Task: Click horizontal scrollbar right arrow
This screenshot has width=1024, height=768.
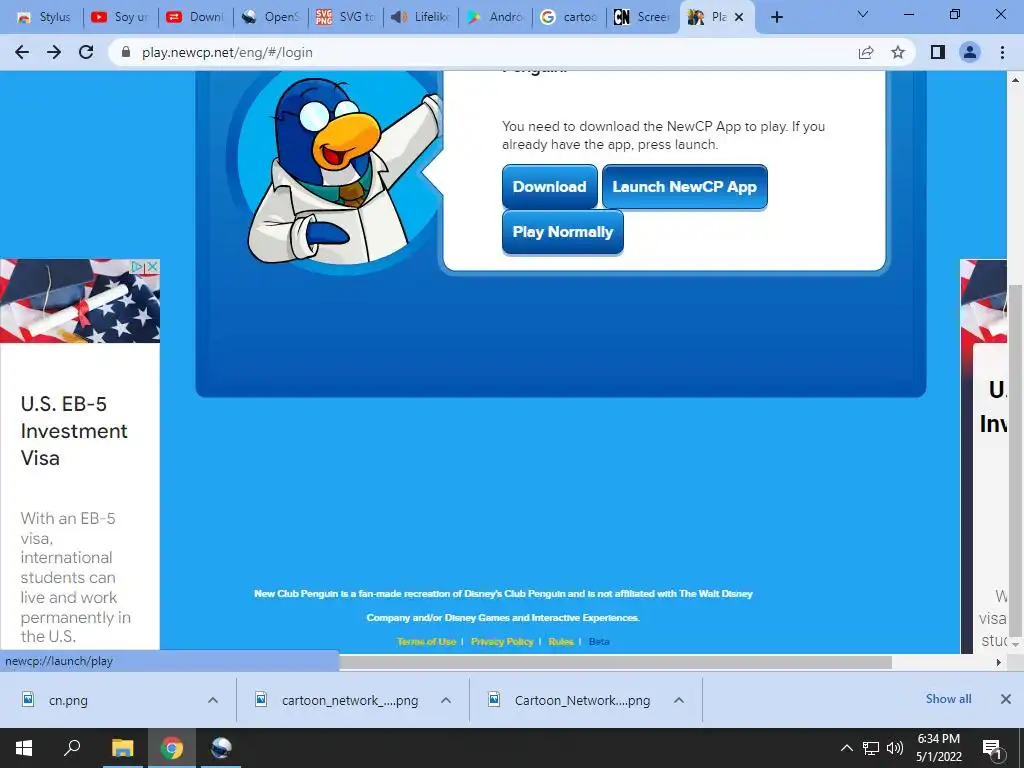Action: click(x=999, y=662)
